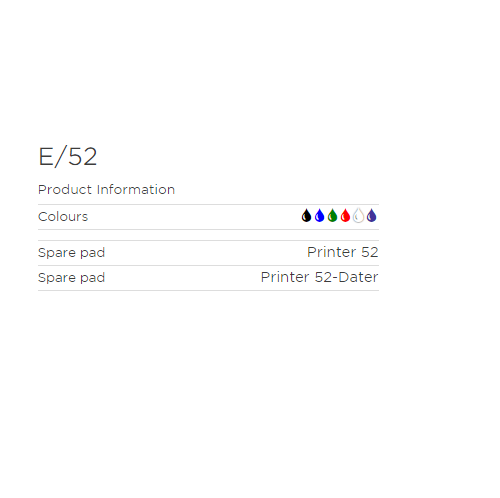Image resolution: width=500 pixels, height=498 pixels.
Task: Click the word Dater in Printer 52-Dater
Action: pyautogui.click(x=358, y=277)
